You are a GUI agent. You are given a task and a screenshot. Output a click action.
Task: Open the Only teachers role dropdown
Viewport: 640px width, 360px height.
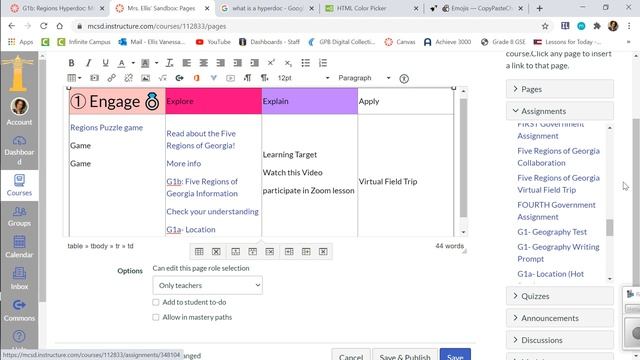(x=207, y=285)
